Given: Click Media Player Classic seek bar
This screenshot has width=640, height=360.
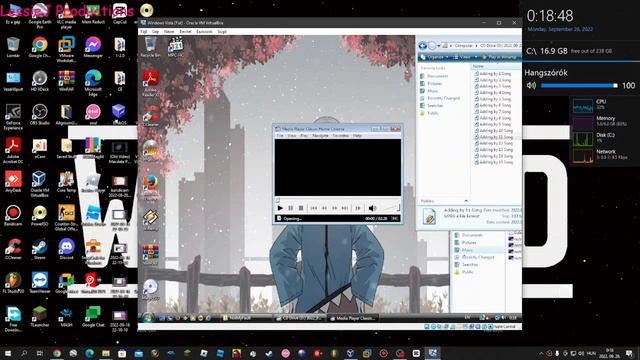Looking at the screenshot, I should point(338,200).
